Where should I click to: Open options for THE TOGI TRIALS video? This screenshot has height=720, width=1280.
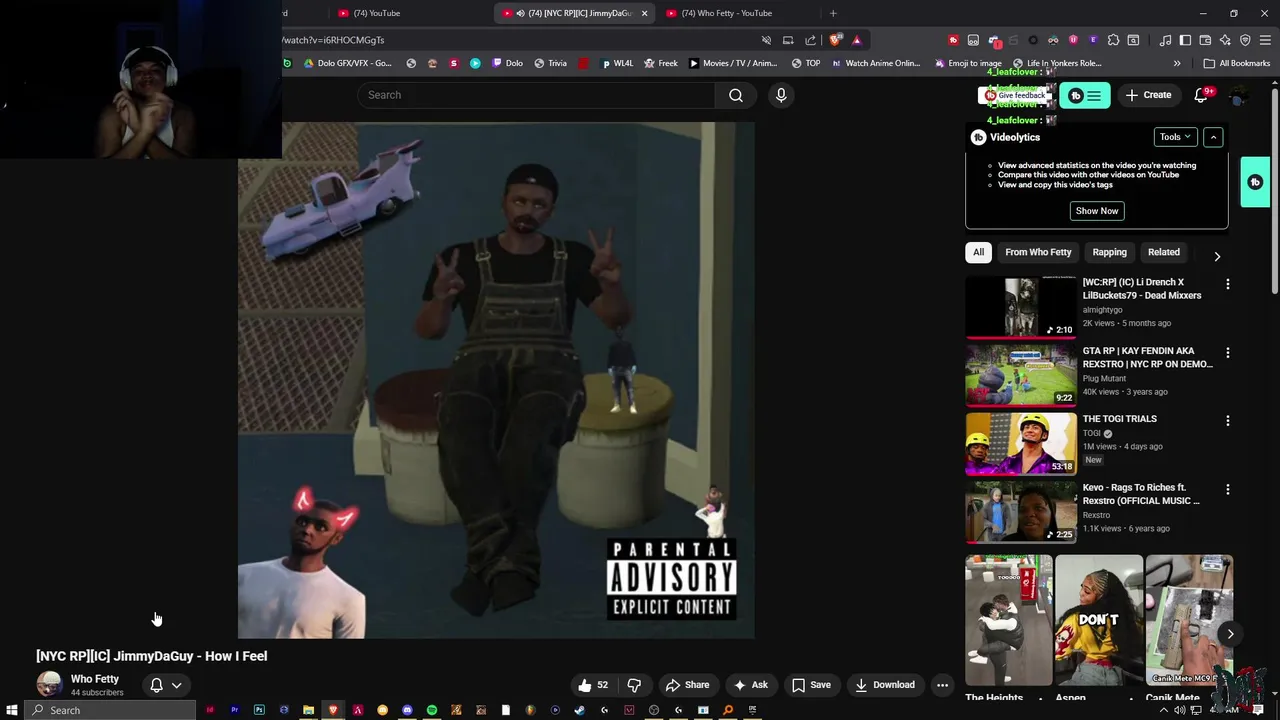(1228, 421)
